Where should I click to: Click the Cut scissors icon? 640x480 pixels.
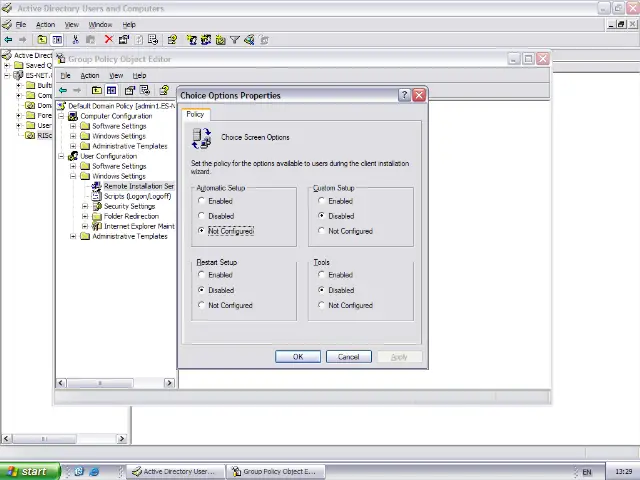coord(75,40)
